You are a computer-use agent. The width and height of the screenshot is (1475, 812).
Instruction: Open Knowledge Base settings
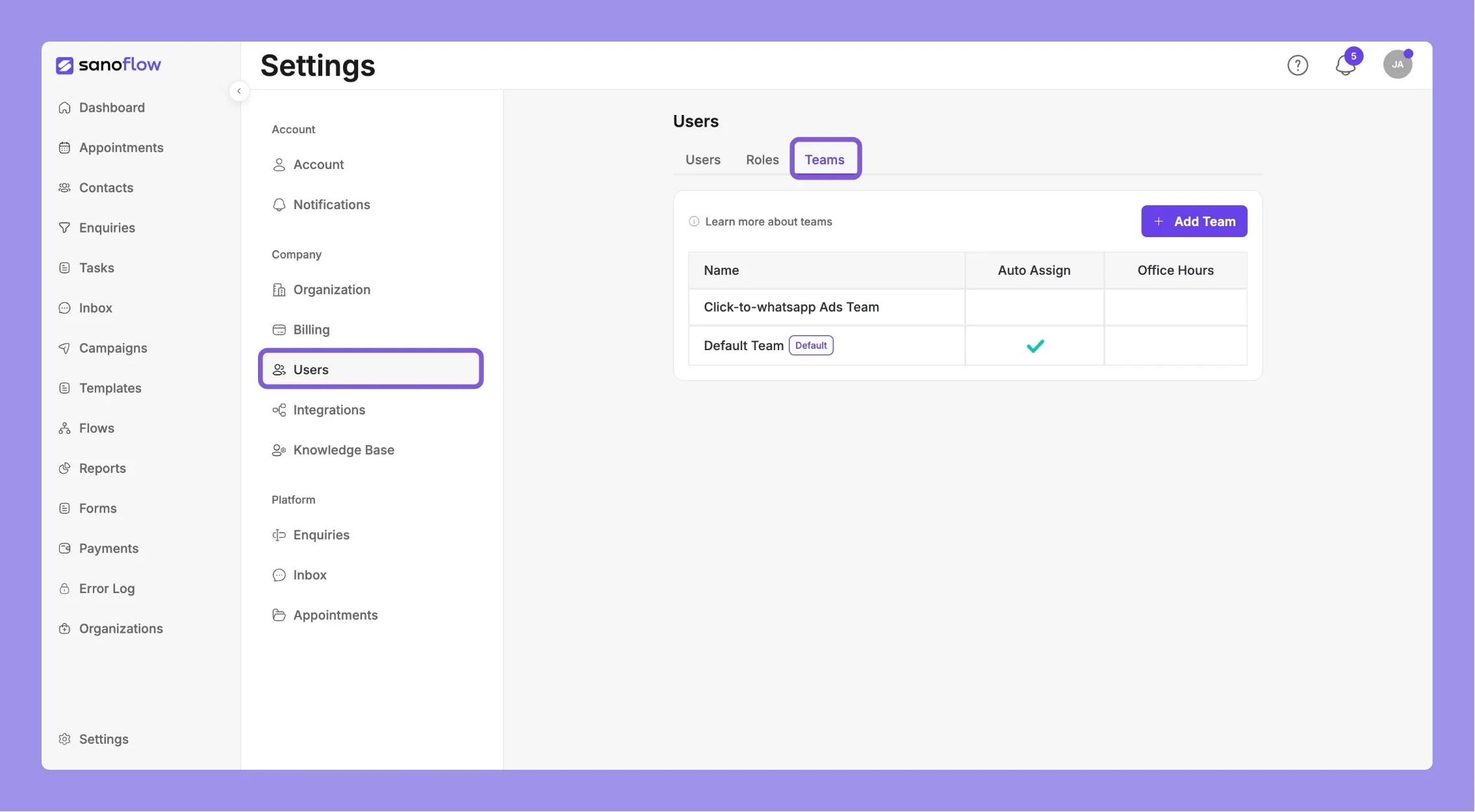point(371,450)
